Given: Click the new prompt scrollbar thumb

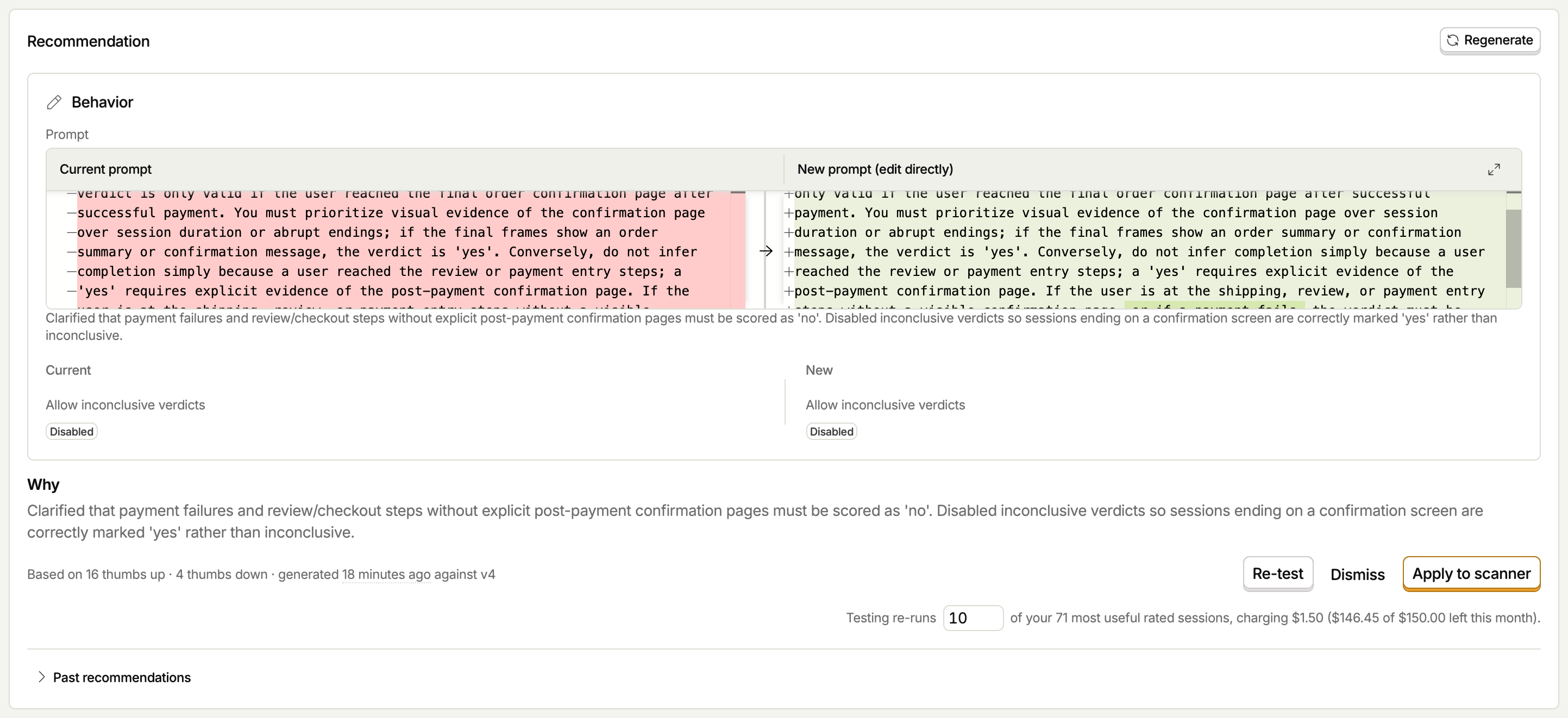Looking at the screenshot, I should click(x=1513, y=248).
